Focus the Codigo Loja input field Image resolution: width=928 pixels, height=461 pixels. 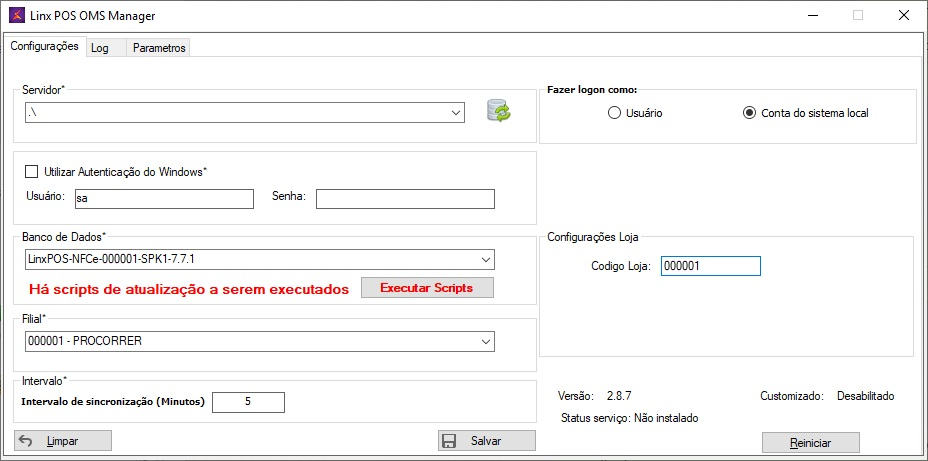click(710, 266)
